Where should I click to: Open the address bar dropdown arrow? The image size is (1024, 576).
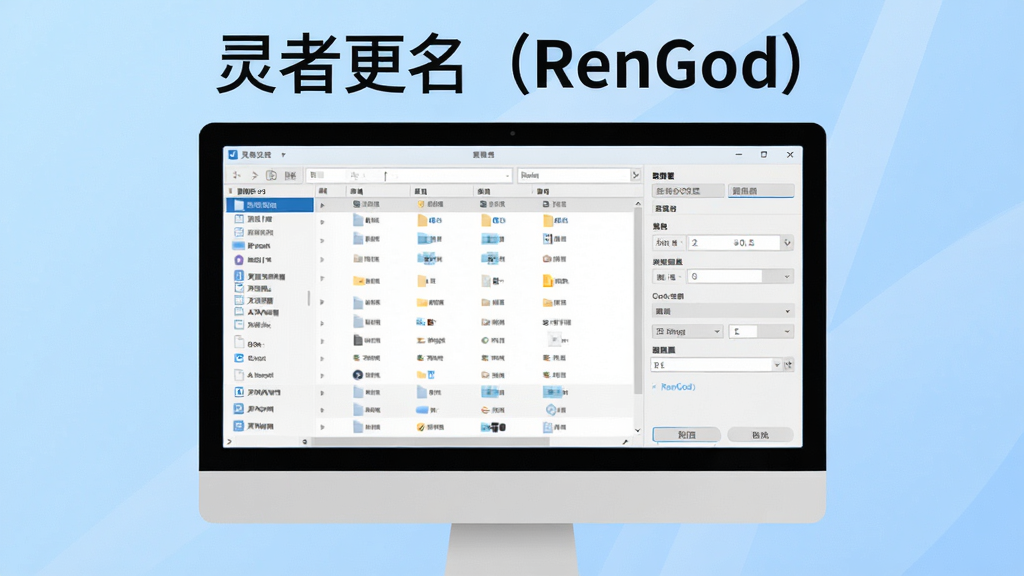(507, 176)
